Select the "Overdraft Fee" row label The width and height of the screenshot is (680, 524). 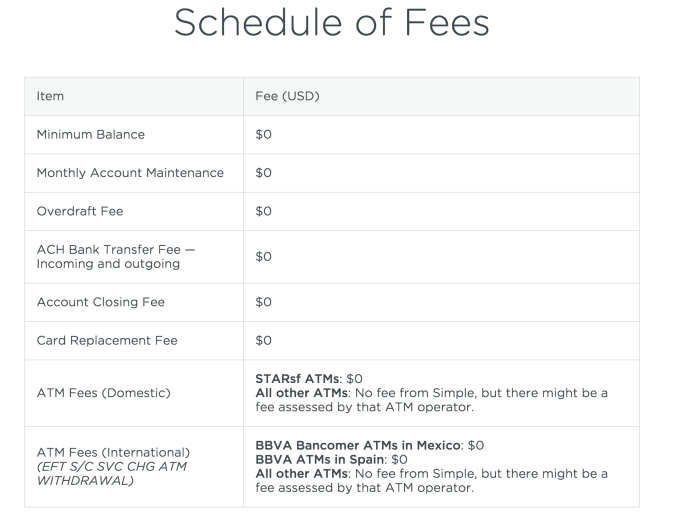pyautogui.click(x=79, y=212)
